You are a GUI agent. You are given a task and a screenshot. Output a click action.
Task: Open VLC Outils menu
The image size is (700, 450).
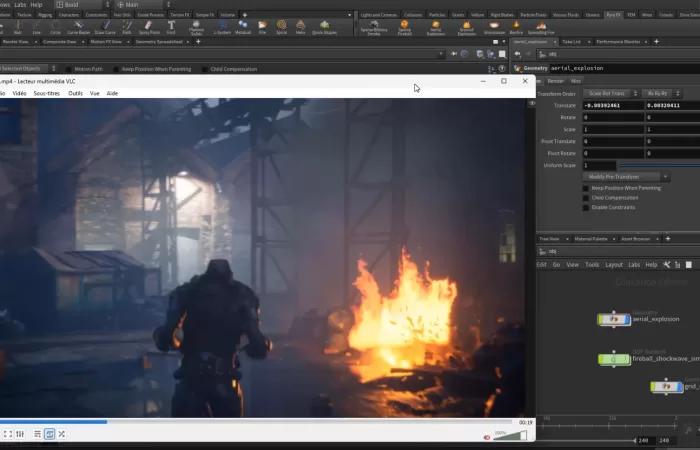75,93
